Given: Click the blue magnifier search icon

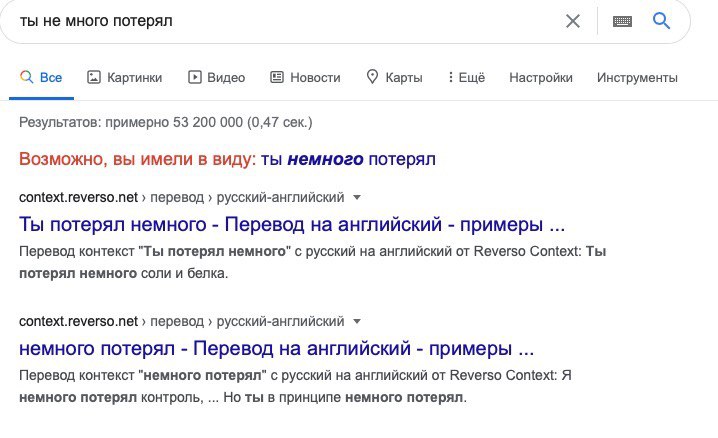Looking at the screenshot, I should coord(661,21).
